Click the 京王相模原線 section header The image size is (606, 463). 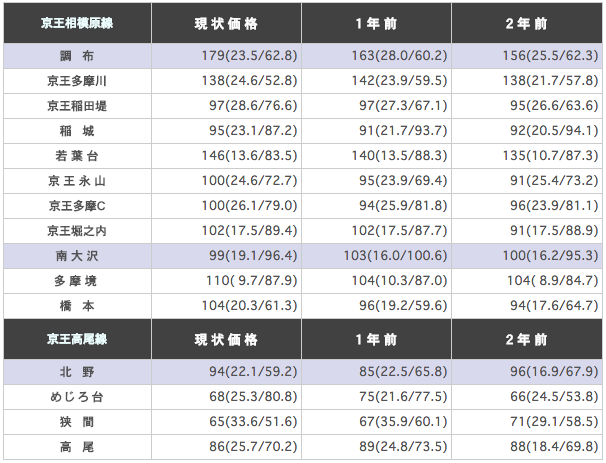click(77, 23)
